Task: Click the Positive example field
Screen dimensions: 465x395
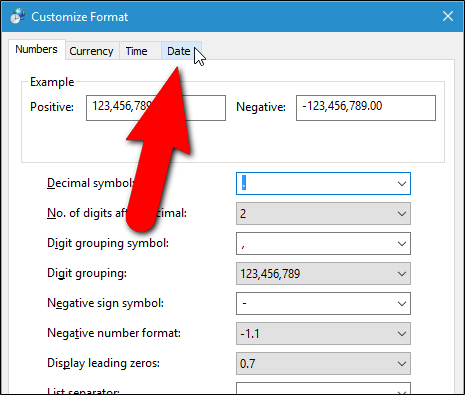Action: point(156,108)
